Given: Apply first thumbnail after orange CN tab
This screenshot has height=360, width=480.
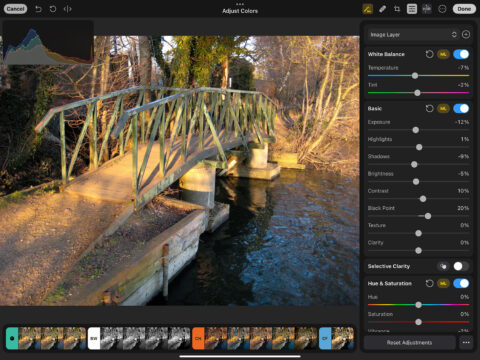Looking at the screenshot, I should tap(216, 338).
